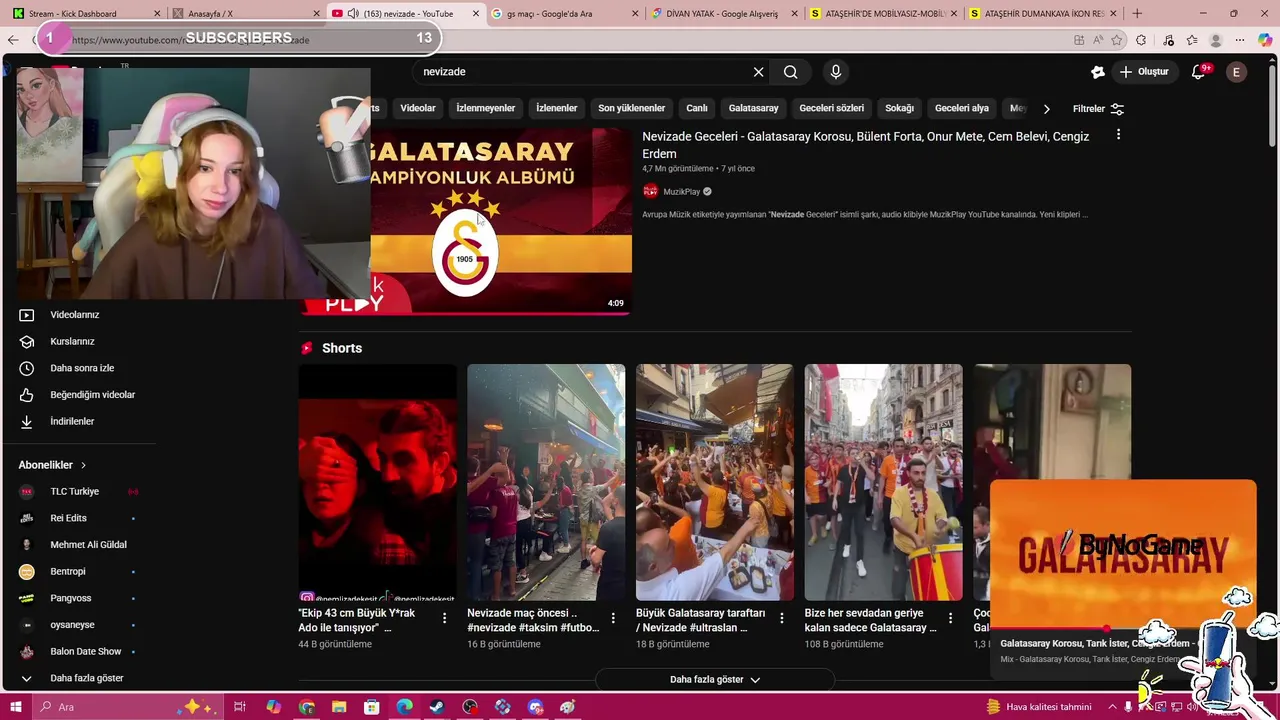Viewport: 1280px width, 720px height.
Task: Open Steam from the taskbar
Action: pyautogui.click(x=437, y=707)
